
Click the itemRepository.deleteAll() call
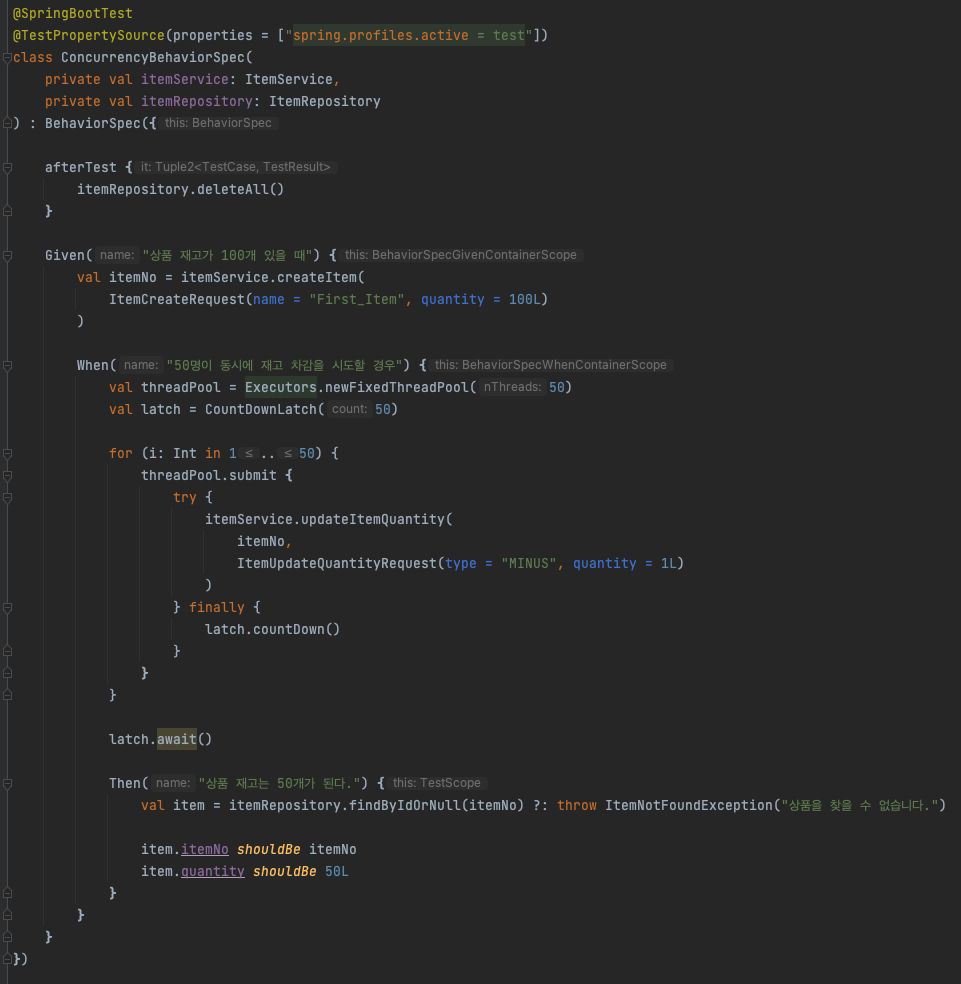point(180,189)
